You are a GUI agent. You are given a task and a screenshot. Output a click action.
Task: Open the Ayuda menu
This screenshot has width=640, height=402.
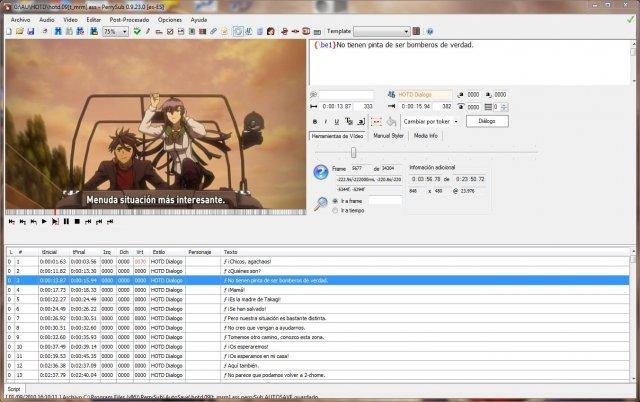point(199,20)
